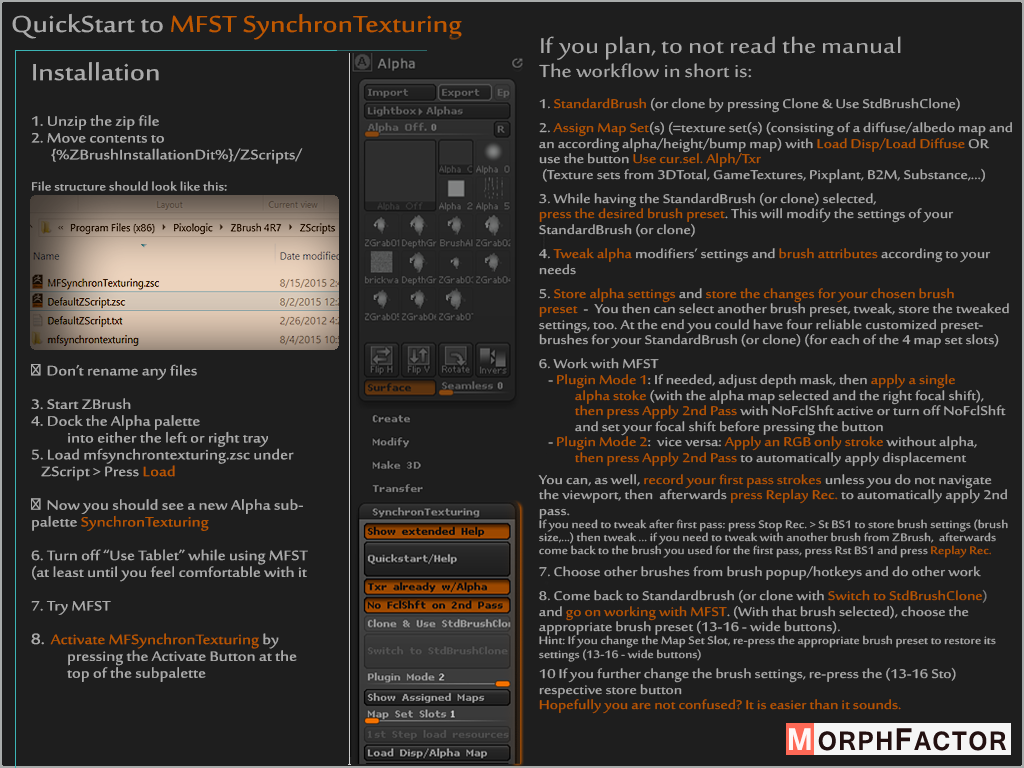
Task: Click the Program Files (x86) breadcrumb
Action: tap(112, 228)
